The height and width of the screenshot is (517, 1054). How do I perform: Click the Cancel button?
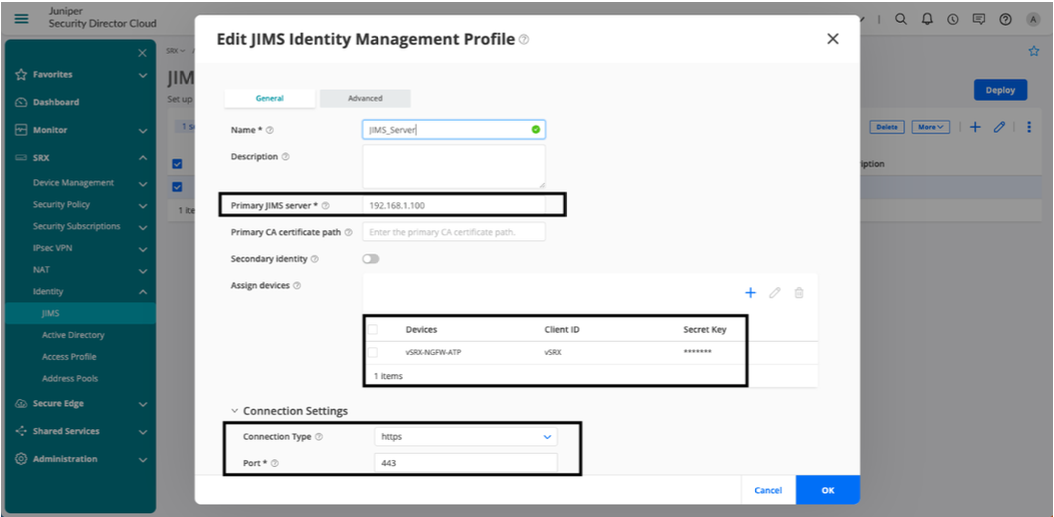click(768, 490)
